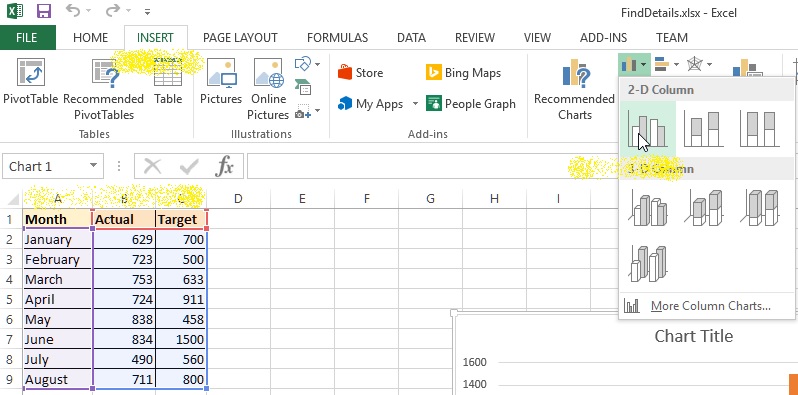Open the Undo history dropdown arrow
This screenshot has height=395, width=798.
tap(89, 11)
